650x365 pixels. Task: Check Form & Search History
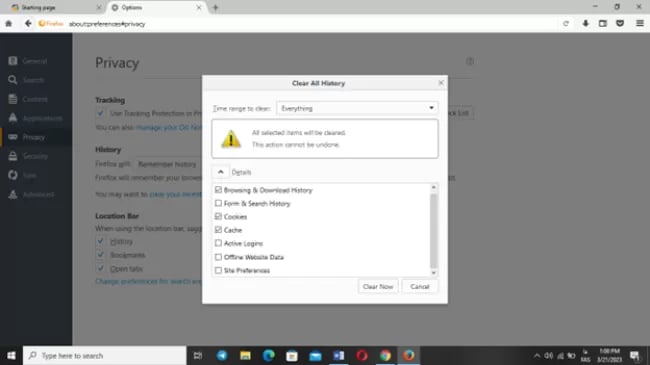click(x=218, y=203)
